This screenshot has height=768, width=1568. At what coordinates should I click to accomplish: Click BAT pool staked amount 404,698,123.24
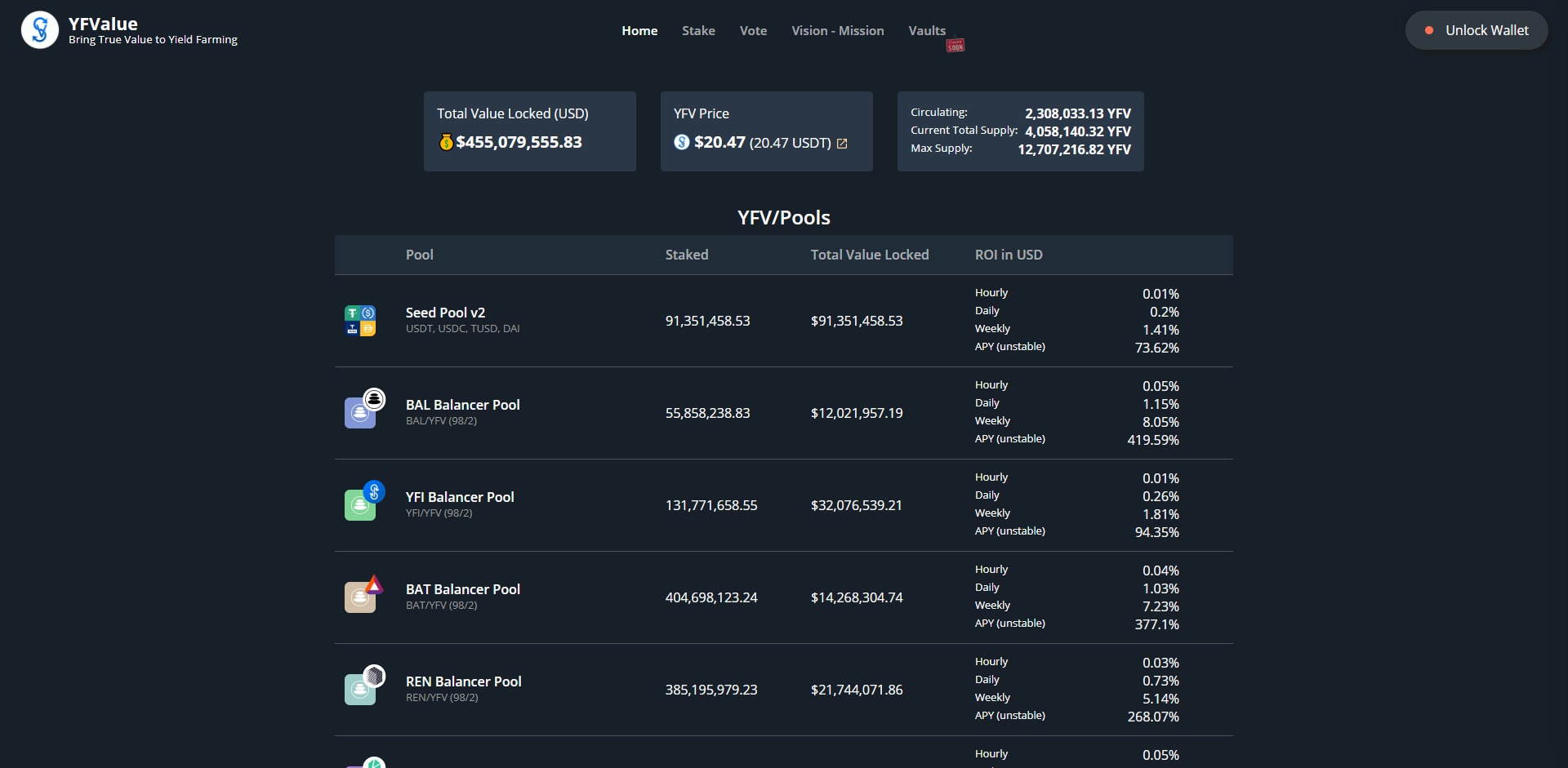[711, 597]
